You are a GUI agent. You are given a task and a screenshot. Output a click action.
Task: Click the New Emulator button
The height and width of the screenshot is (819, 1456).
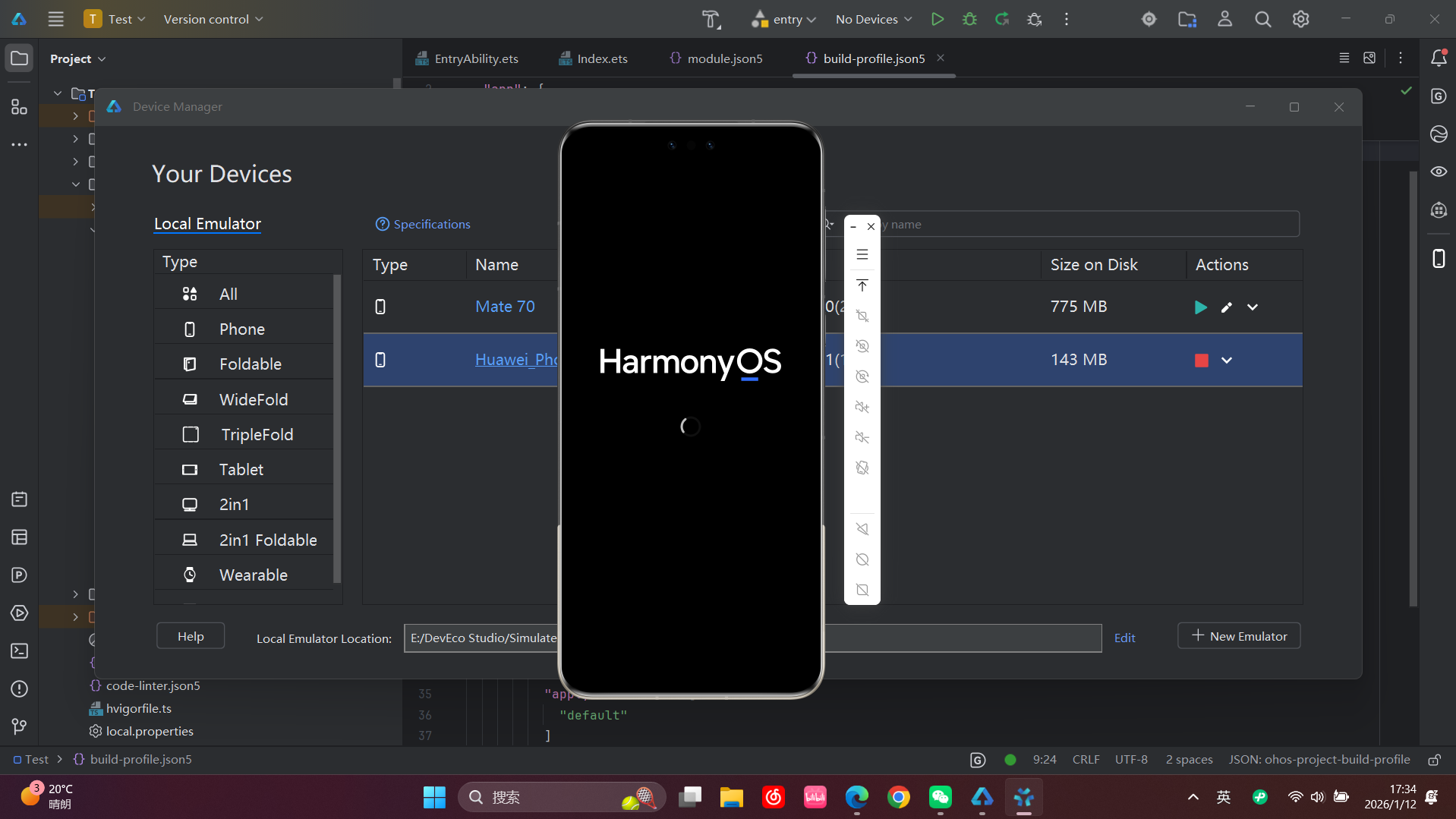click(1238, 636)
